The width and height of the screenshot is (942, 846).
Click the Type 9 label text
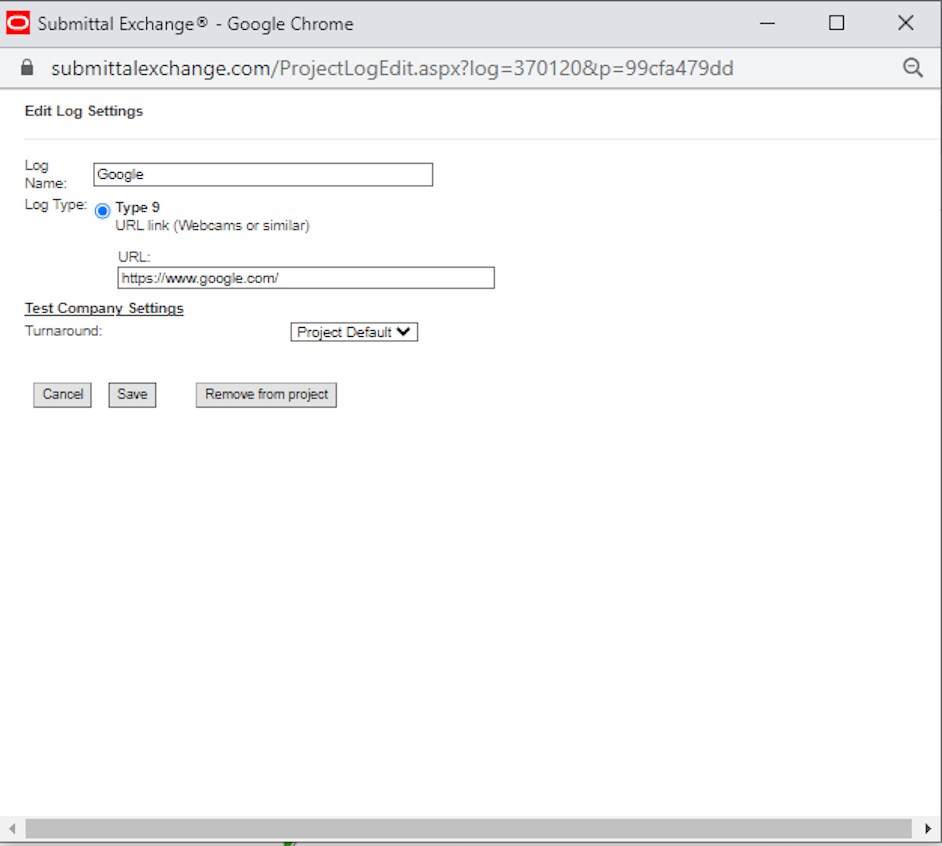coord(138,207)
